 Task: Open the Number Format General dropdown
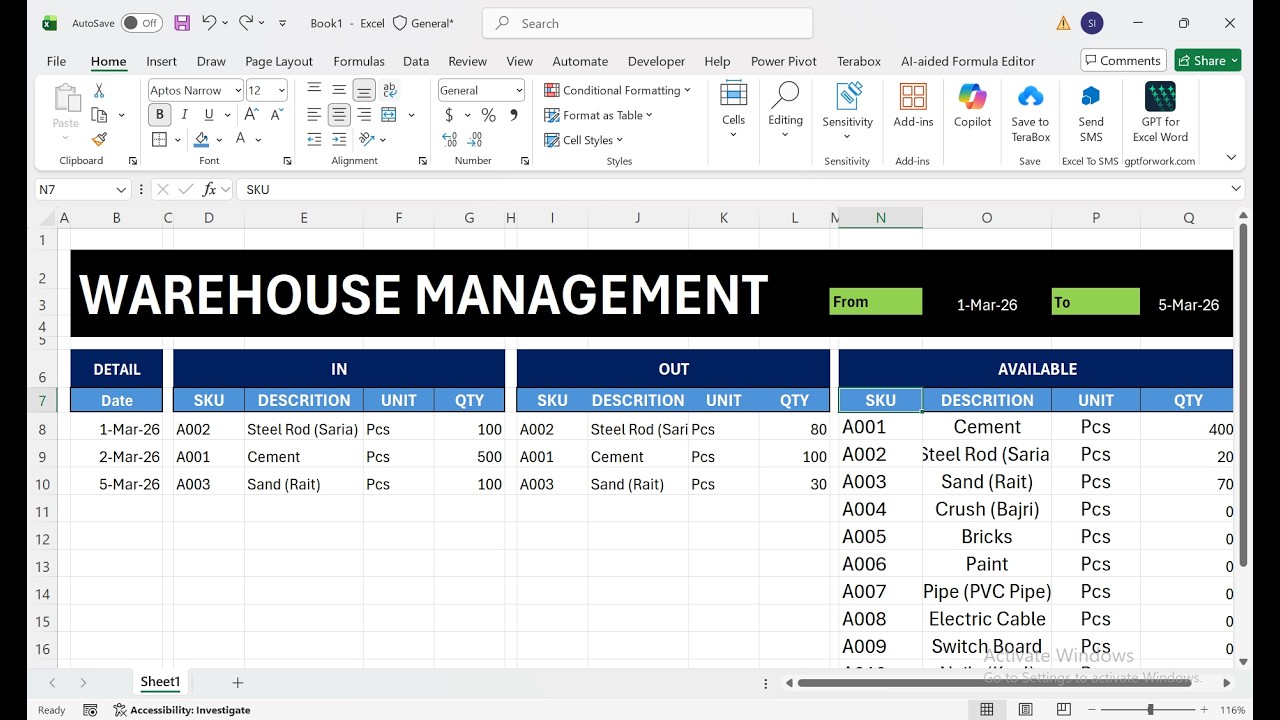(x=519, y=90)
